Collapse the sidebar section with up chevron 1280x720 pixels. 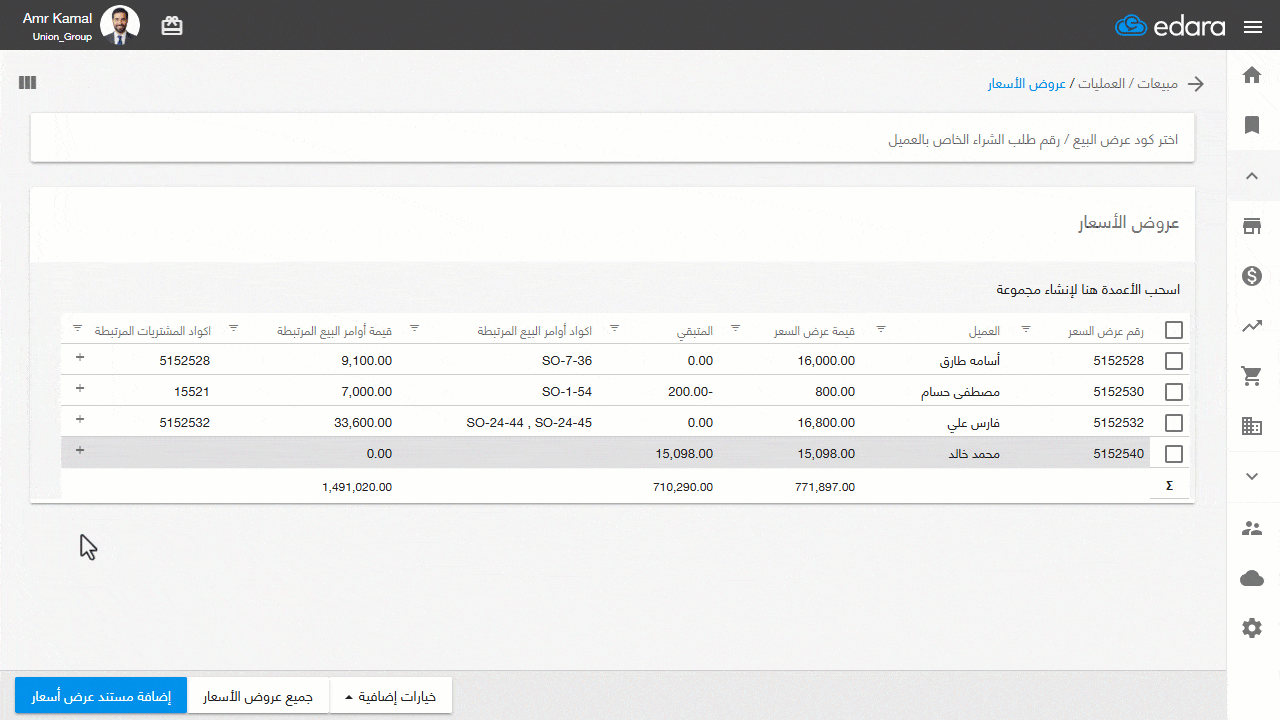(x=1252, y=176)
